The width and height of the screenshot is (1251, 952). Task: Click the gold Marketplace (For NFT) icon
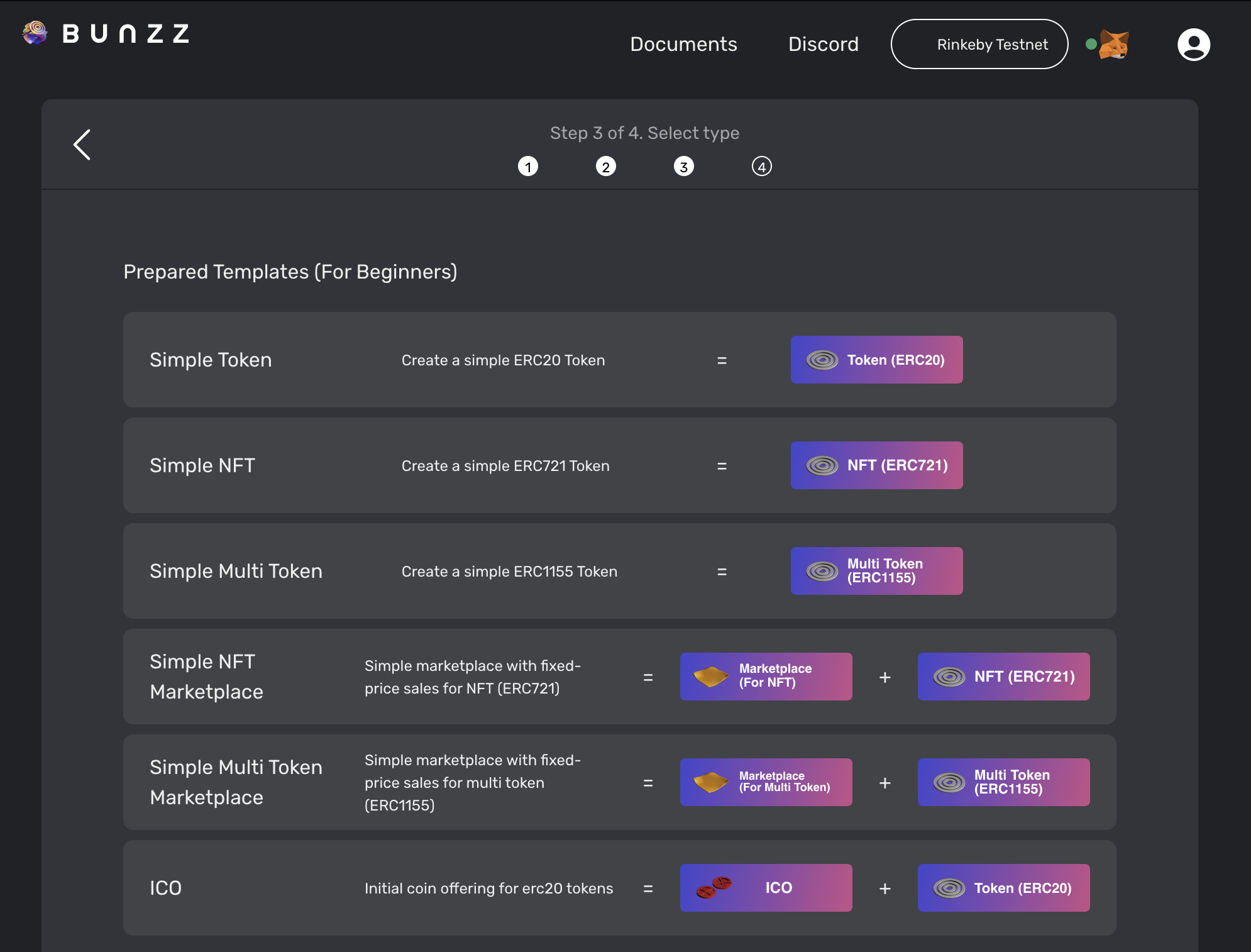710,677
